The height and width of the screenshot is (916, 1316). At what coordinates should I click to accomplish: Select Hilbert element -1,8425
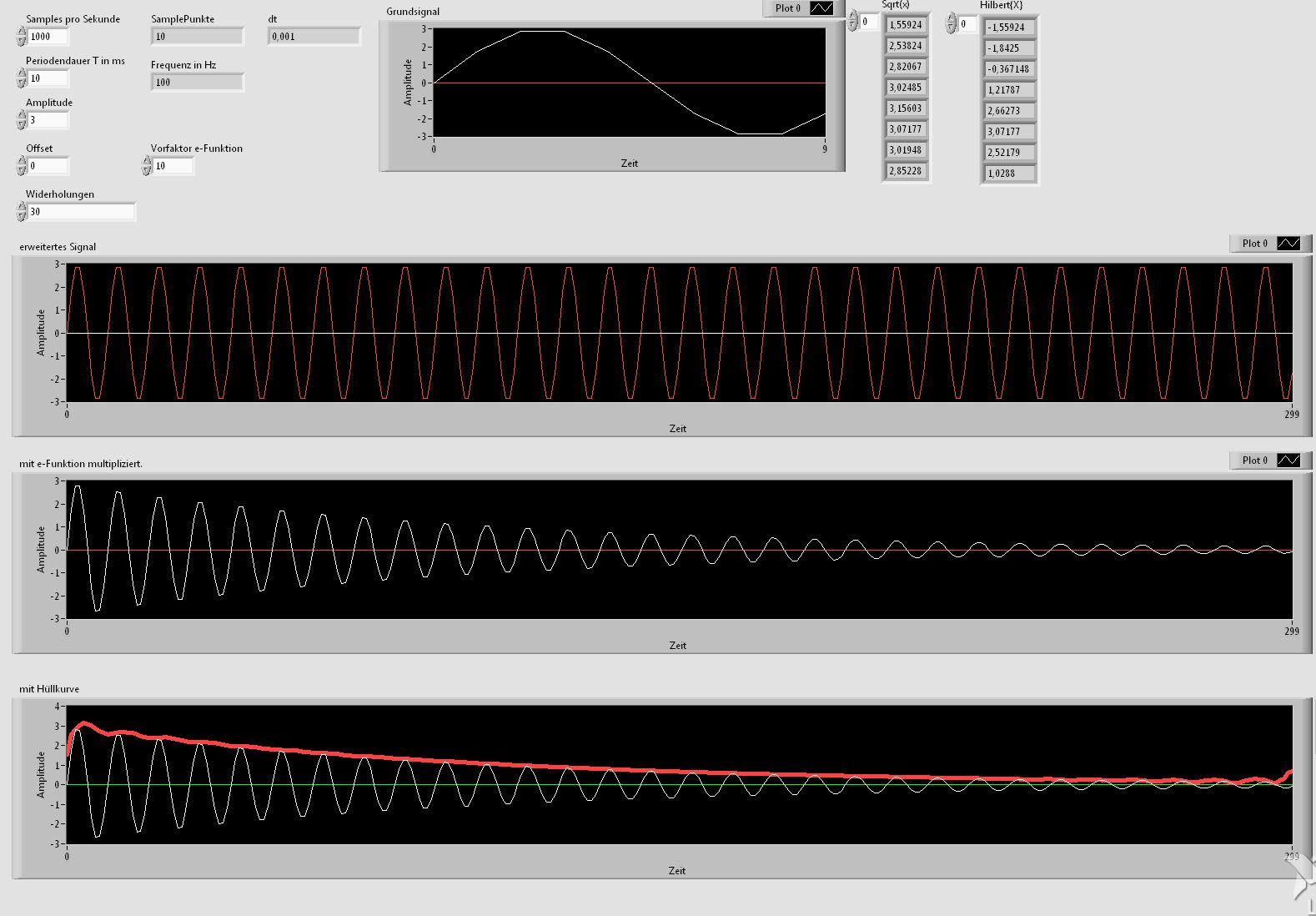pos(1009,48)
